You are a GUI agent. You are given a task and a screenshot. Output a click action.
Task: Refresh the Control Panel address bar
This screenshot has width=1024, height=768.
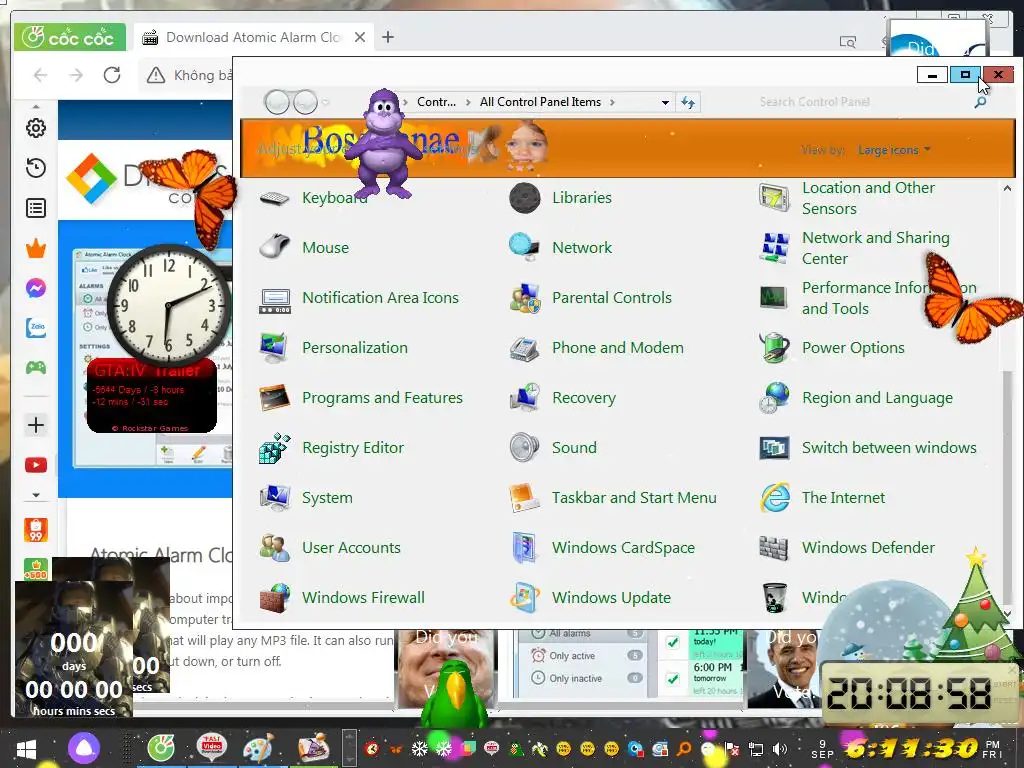[x=688, y=103]
